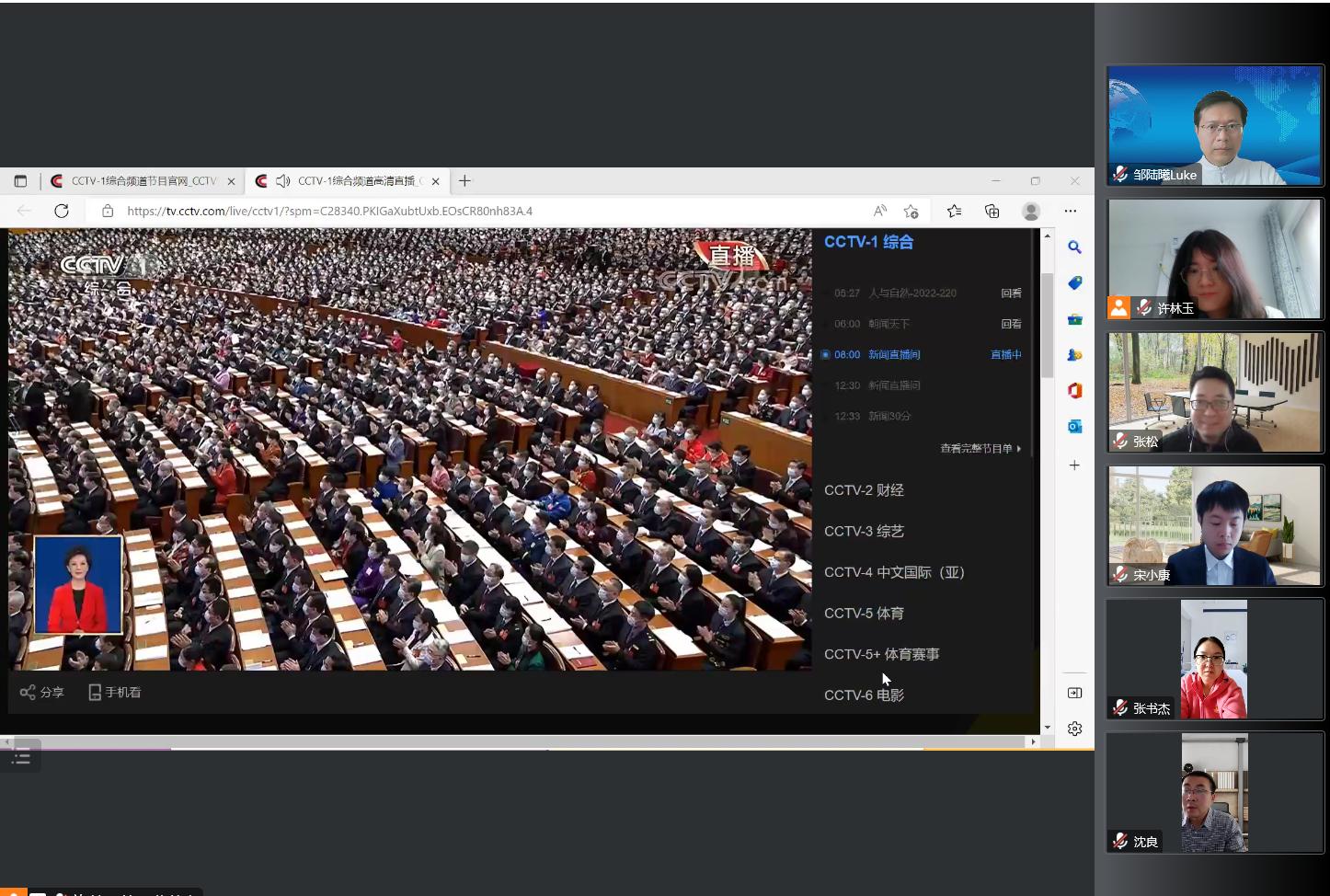View site information lock icon

(x=108, y=211)
